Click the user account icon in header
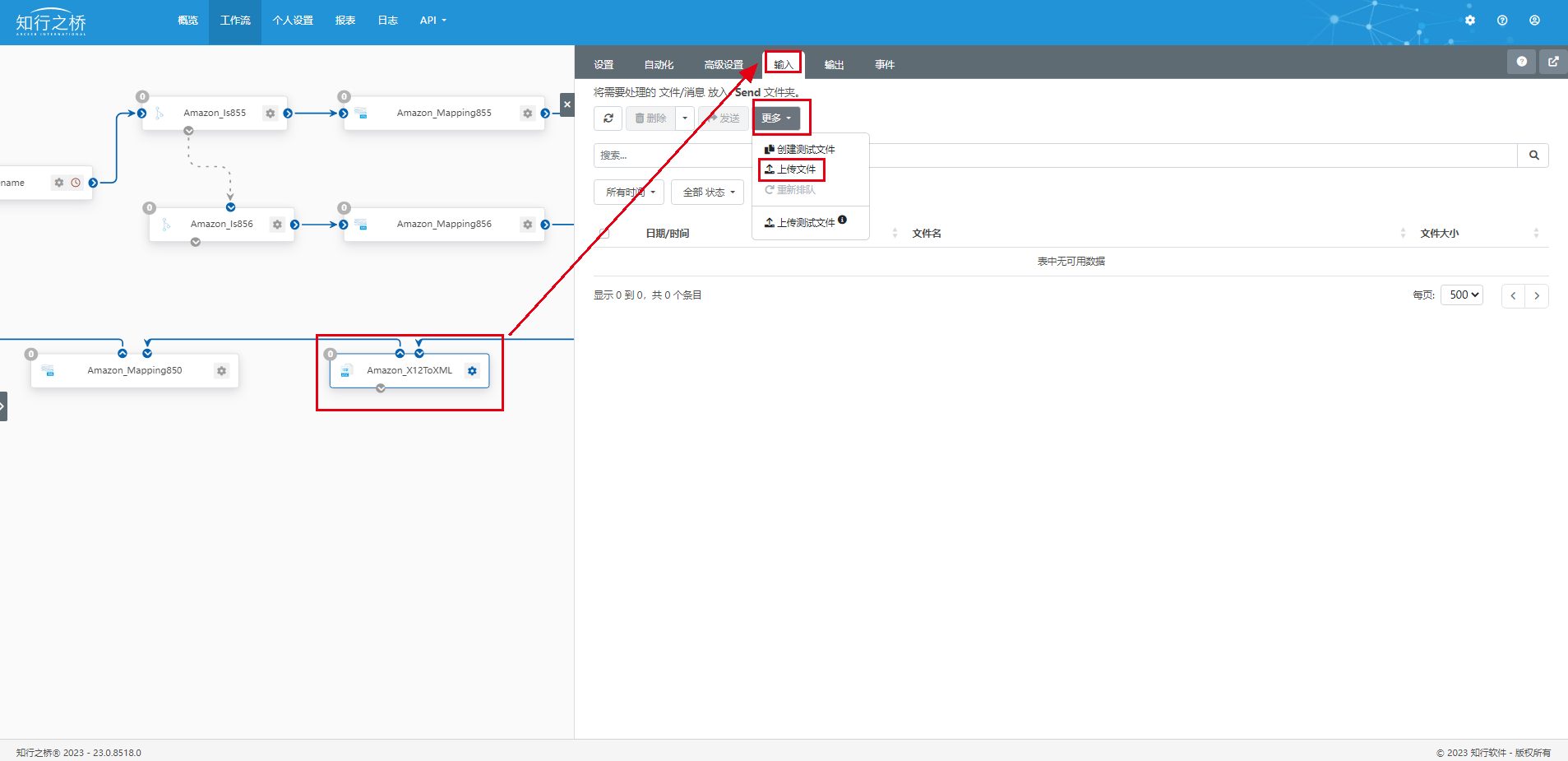 pos(1534,21)
